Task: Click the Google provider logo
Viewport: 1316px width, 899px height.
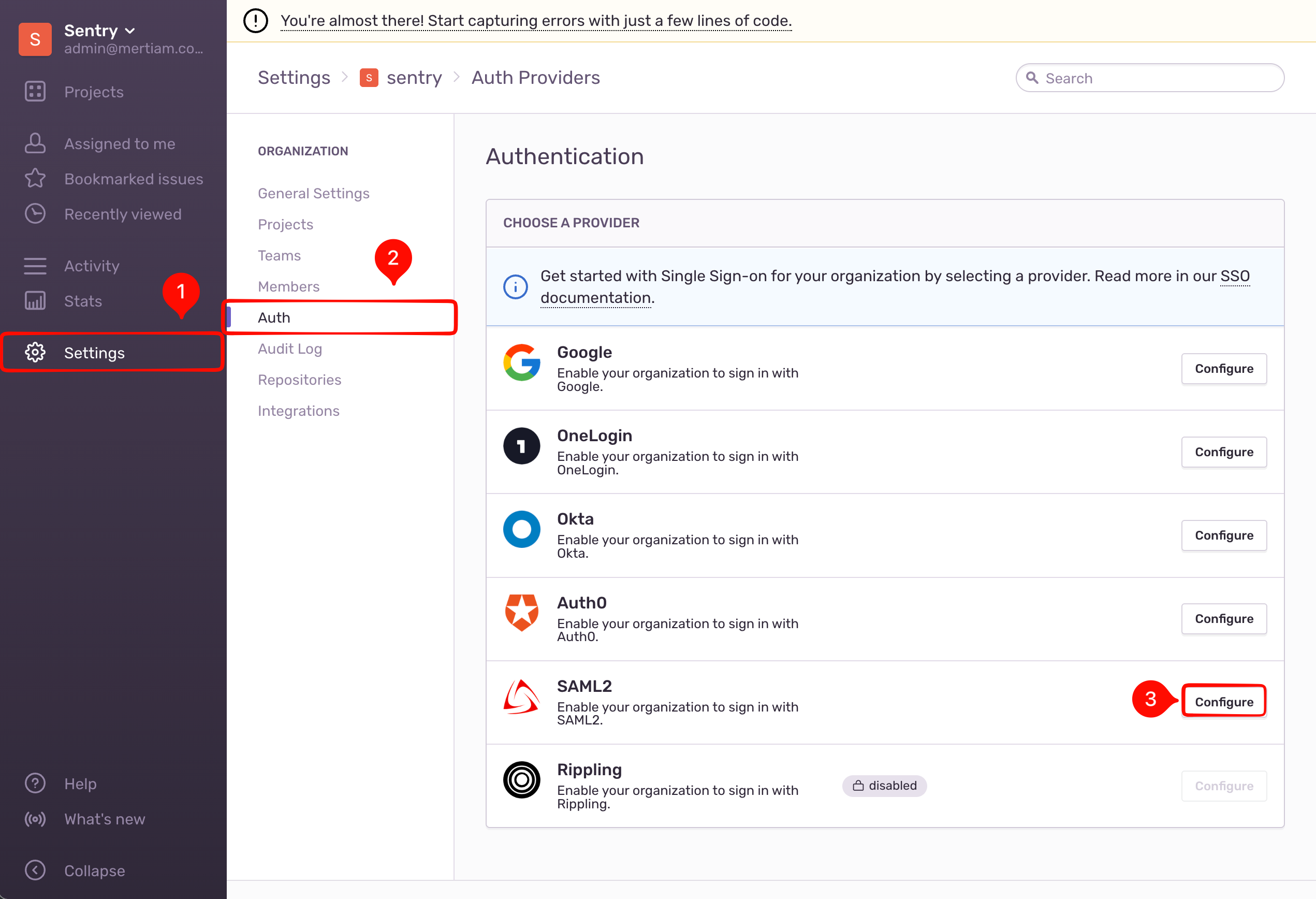Action: pos(521,363)
